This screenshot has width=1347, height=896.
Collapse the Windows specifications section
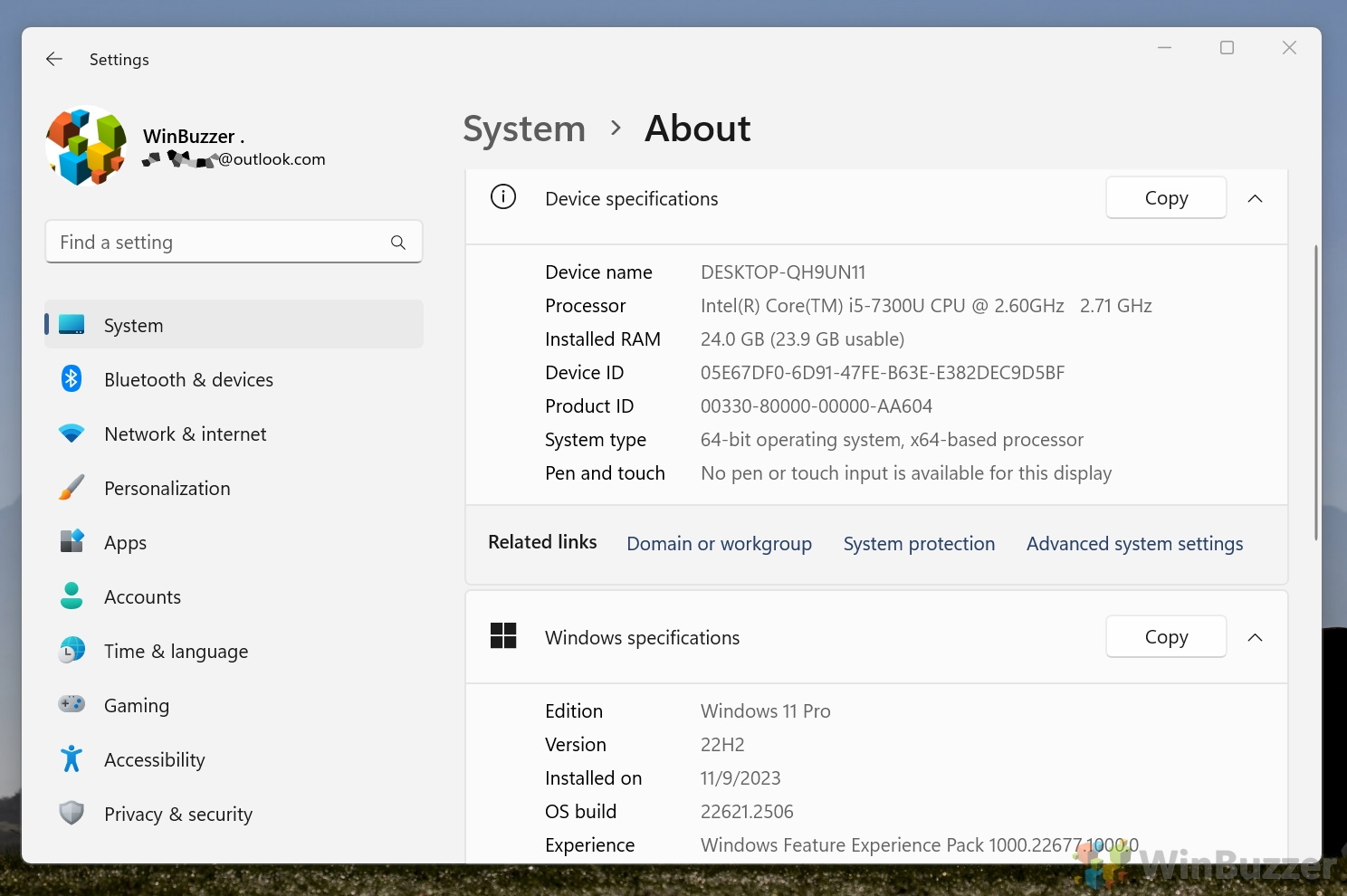1255,637
